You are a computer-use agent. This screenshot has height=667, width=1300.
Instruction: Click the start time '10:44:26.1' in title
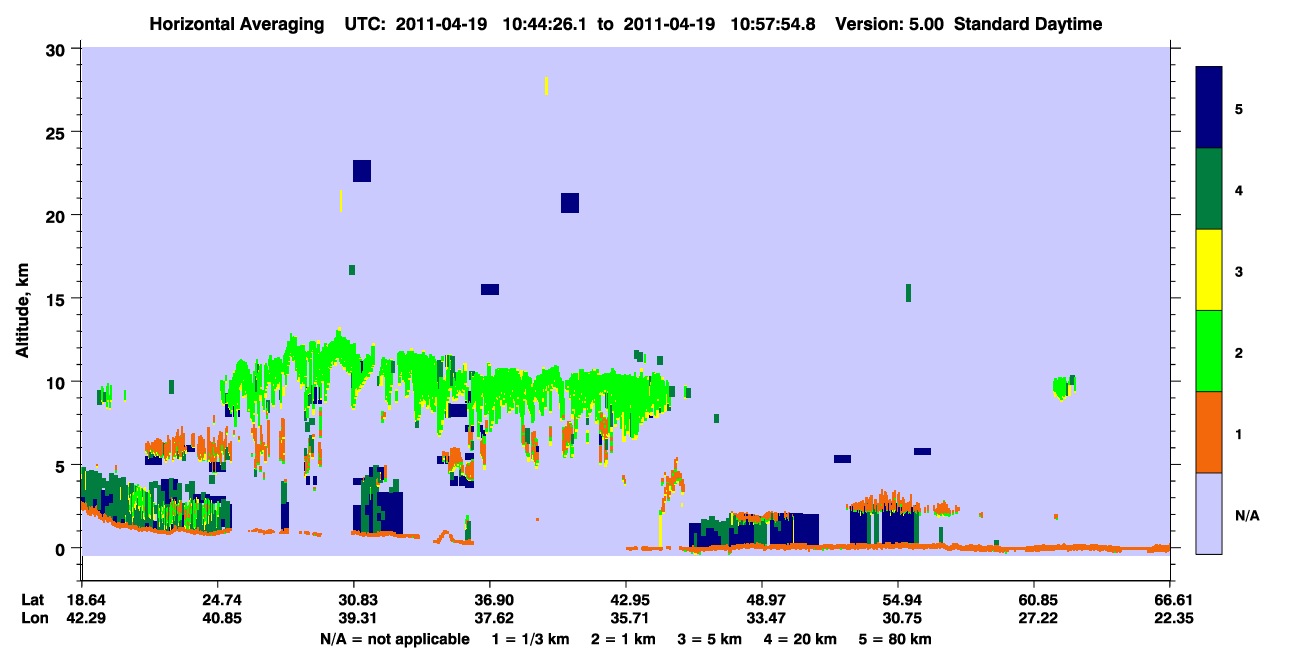coord(544,24)
